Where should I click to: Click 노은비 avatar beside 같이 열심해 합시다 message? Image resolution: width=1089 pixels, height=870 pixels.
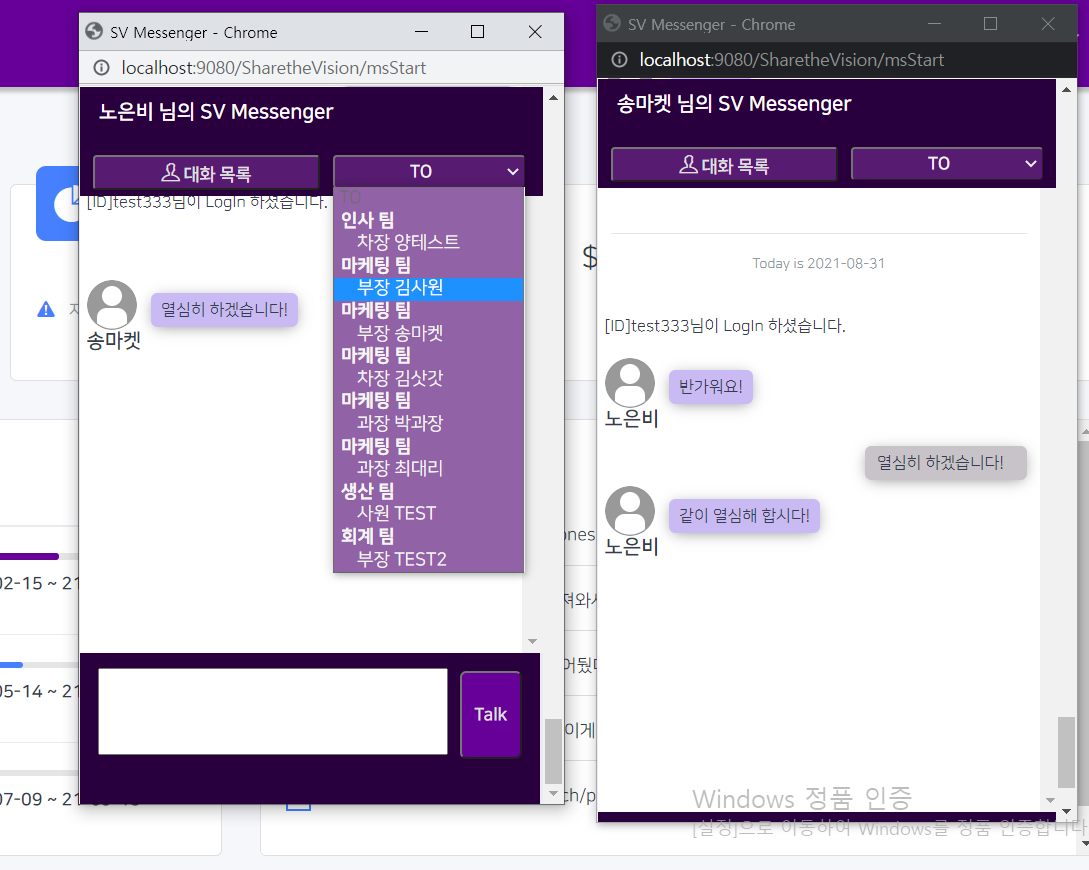[630, 511]
